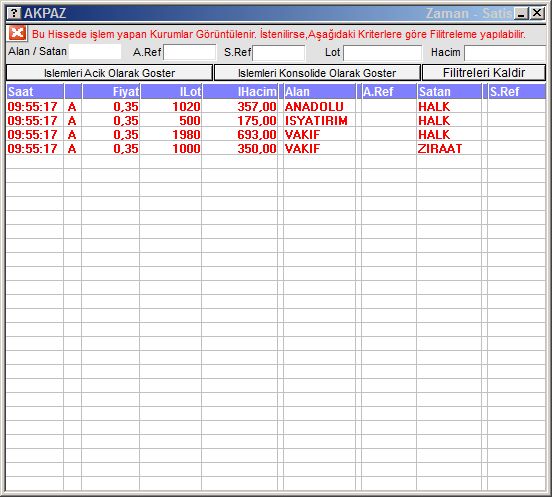552x497 pixels.
Task: Sort by S.Ref column header
Action: click(517, 92)
